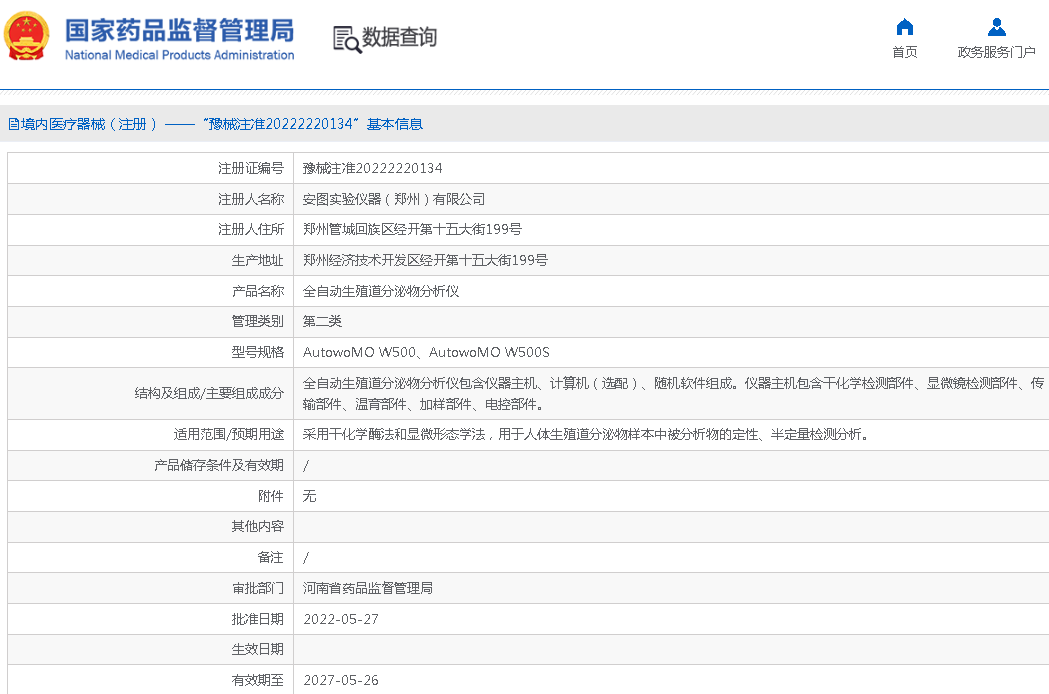Click the date 2022-05-27
Screen dimensions: 1049x694
pyautogui.click(x=341, y=619)
